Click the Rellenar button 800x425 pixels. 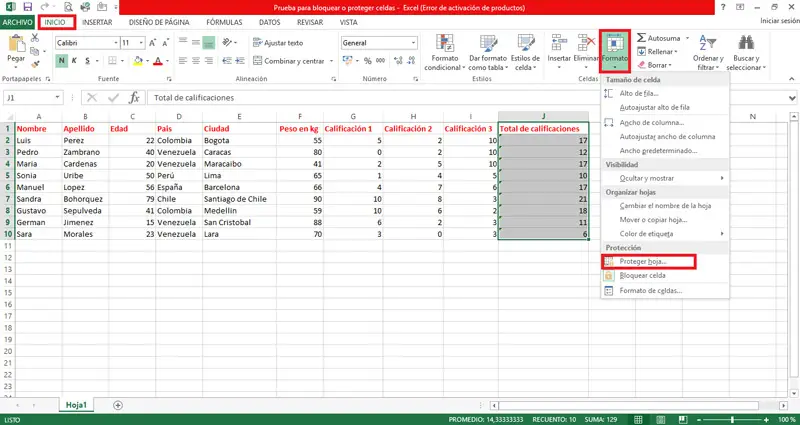tap(657, 52)
